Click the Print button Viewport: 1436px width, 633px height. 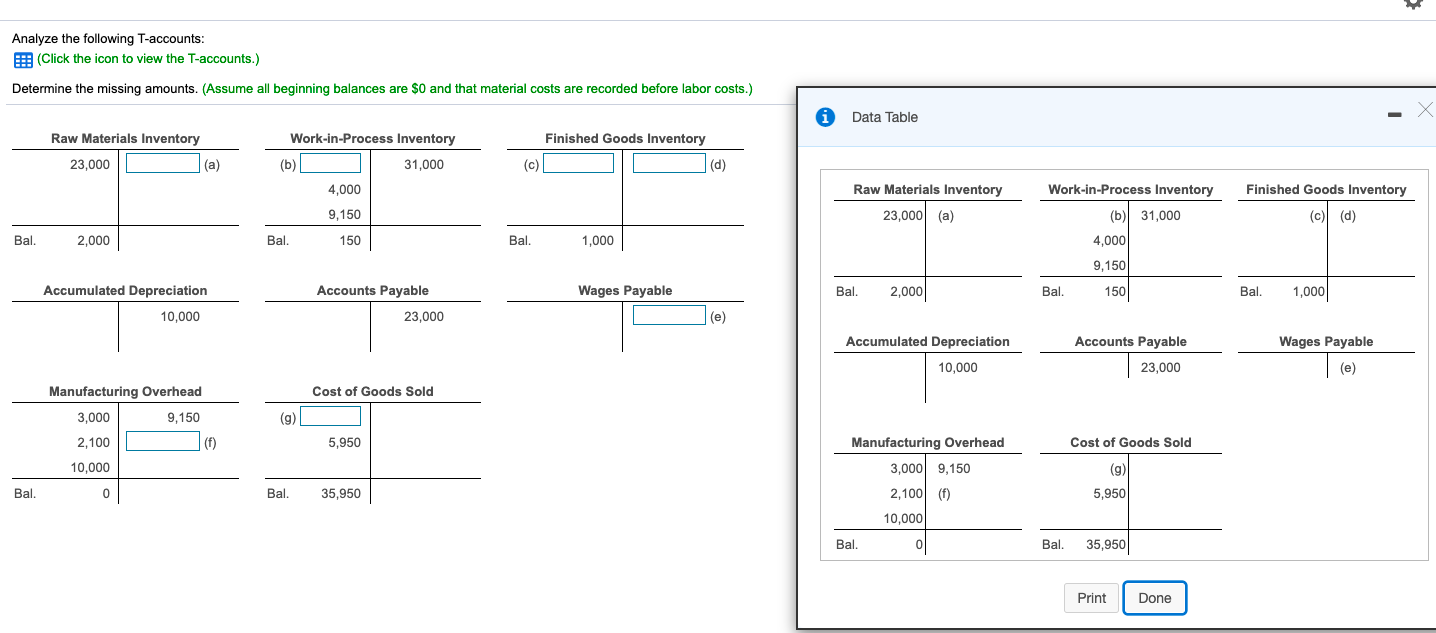point(1091,597)
